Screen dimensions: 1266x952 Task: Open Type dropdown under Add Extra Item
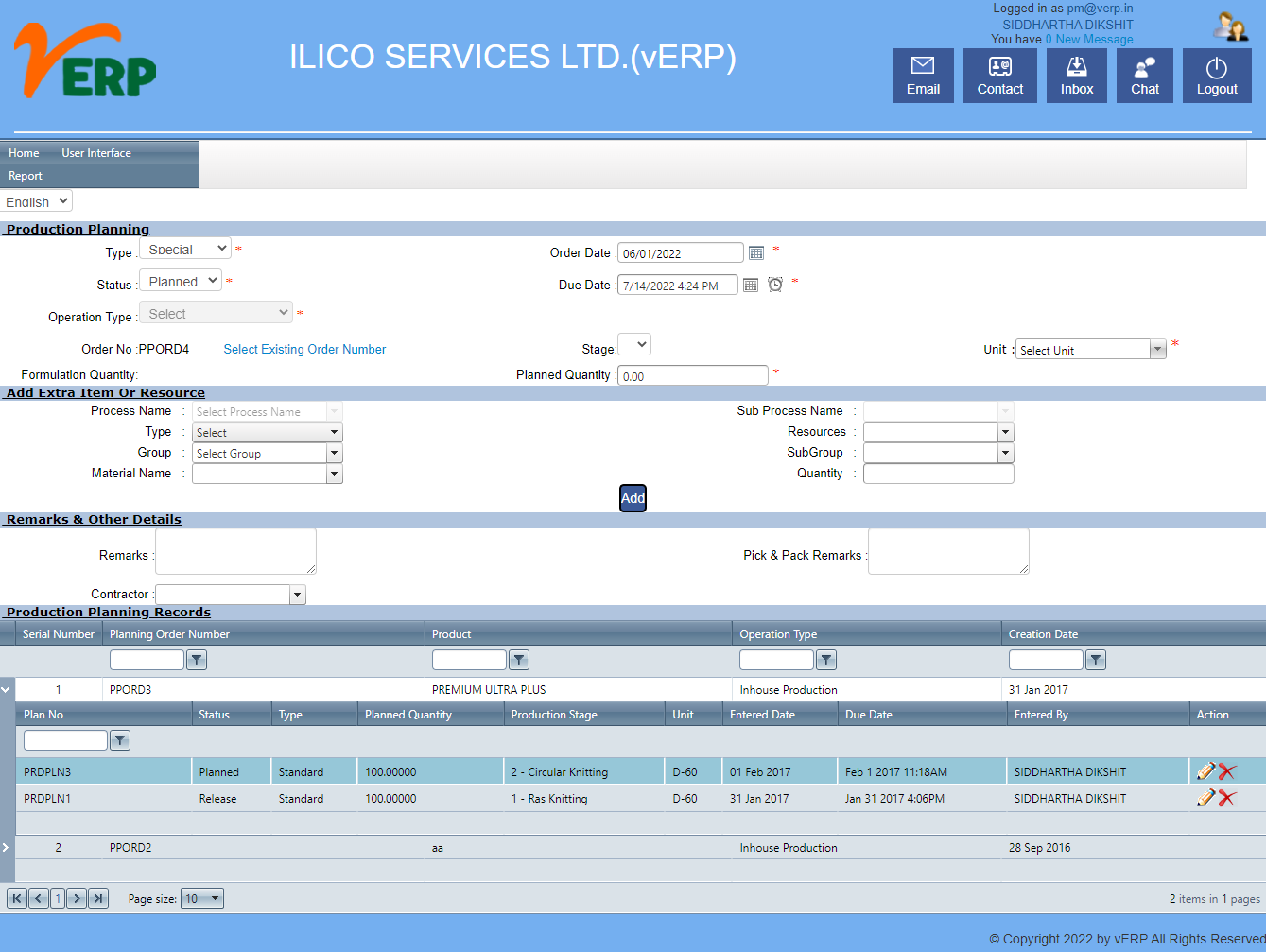tap(268, 432)
